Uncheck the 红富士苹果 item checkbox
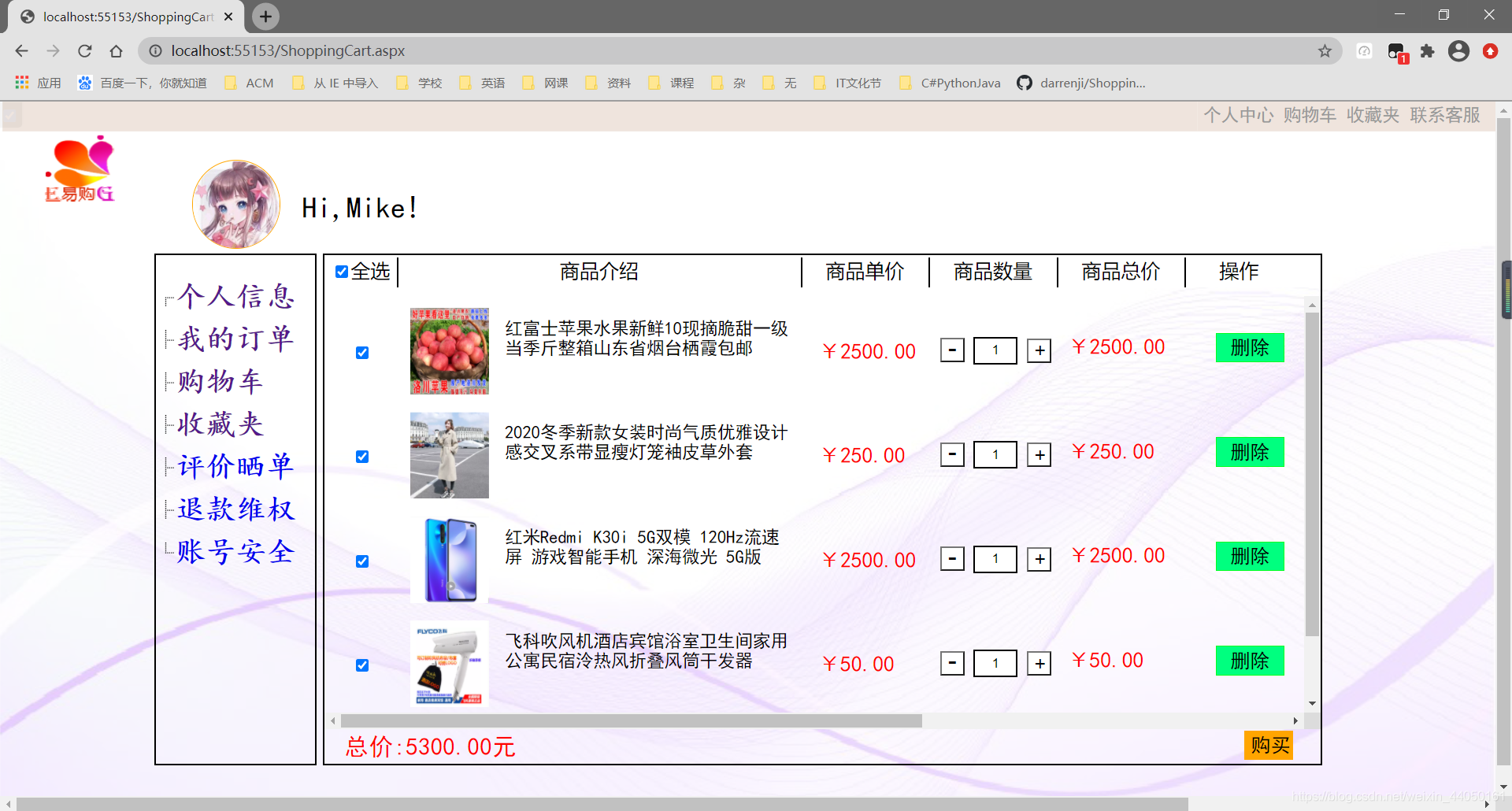The image size is (1512, 811). coord(362,353)
